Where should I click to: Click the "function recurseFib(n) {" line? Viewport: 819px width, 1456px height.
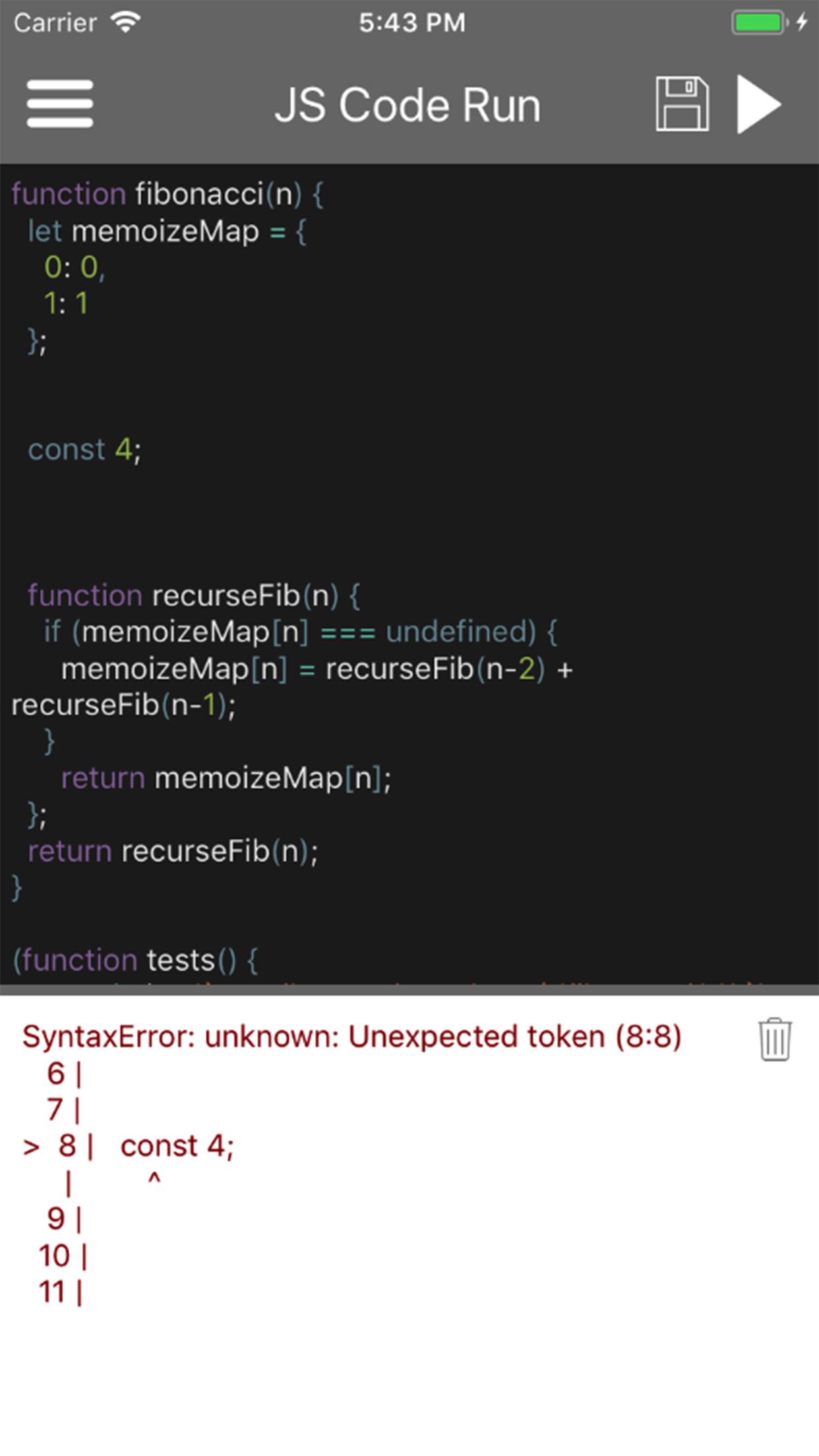coord(194,595)
